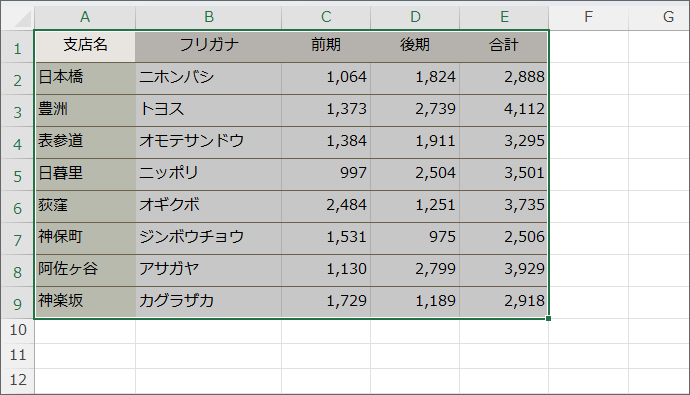Click the 支店名 header cell

point(85,46)
